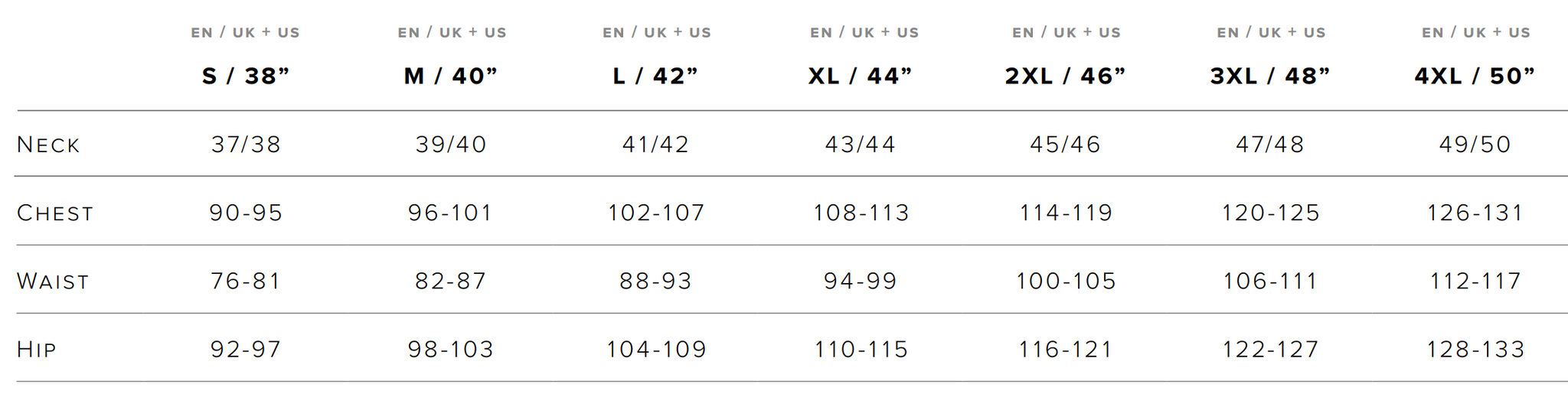1568x407 pixels.
Task: Click the Waist row label
Action: pyautogui.click(x=53, y=282)
